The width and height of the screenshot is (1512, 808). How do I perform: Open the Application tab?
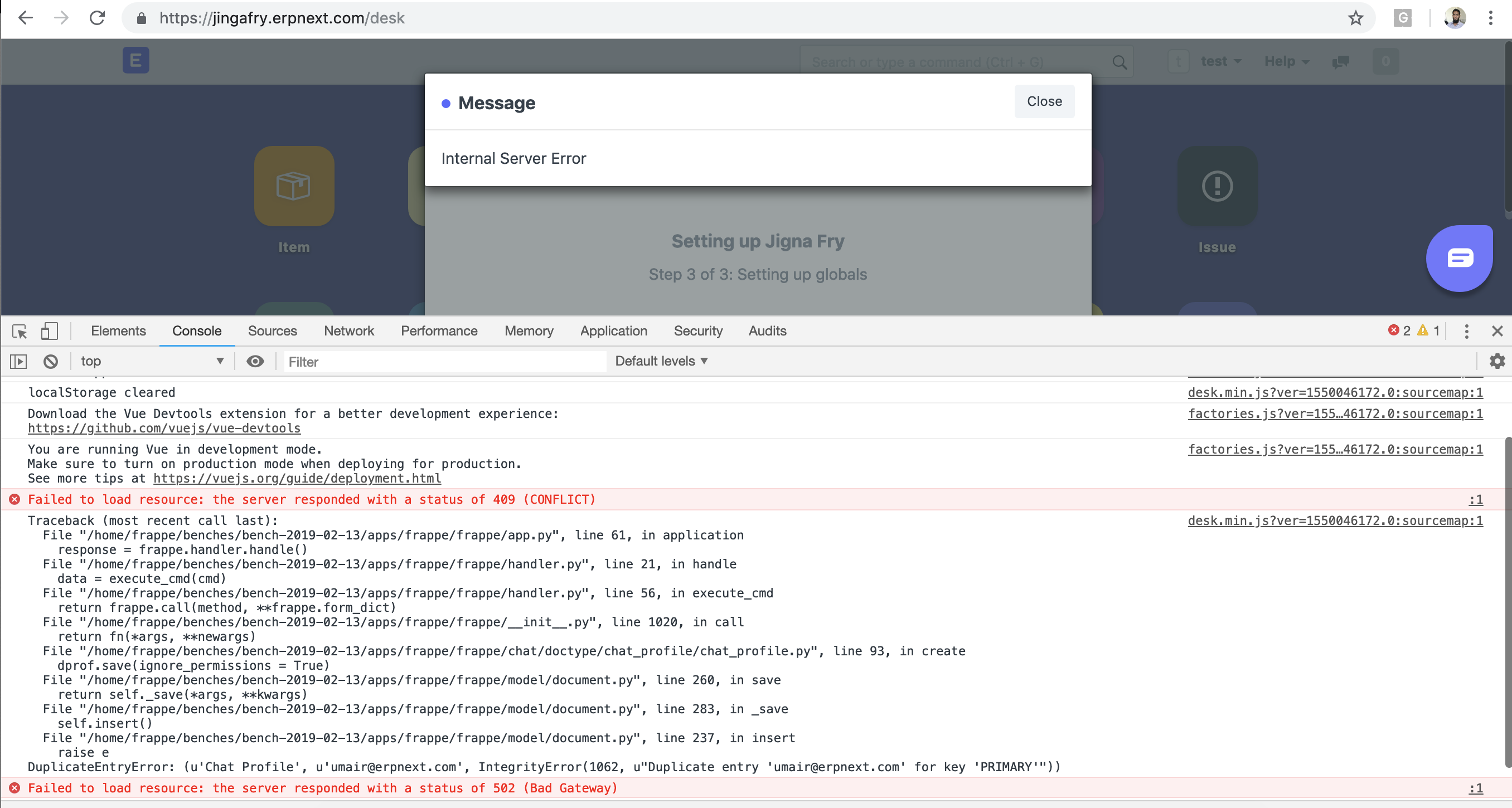coord(613,331)
